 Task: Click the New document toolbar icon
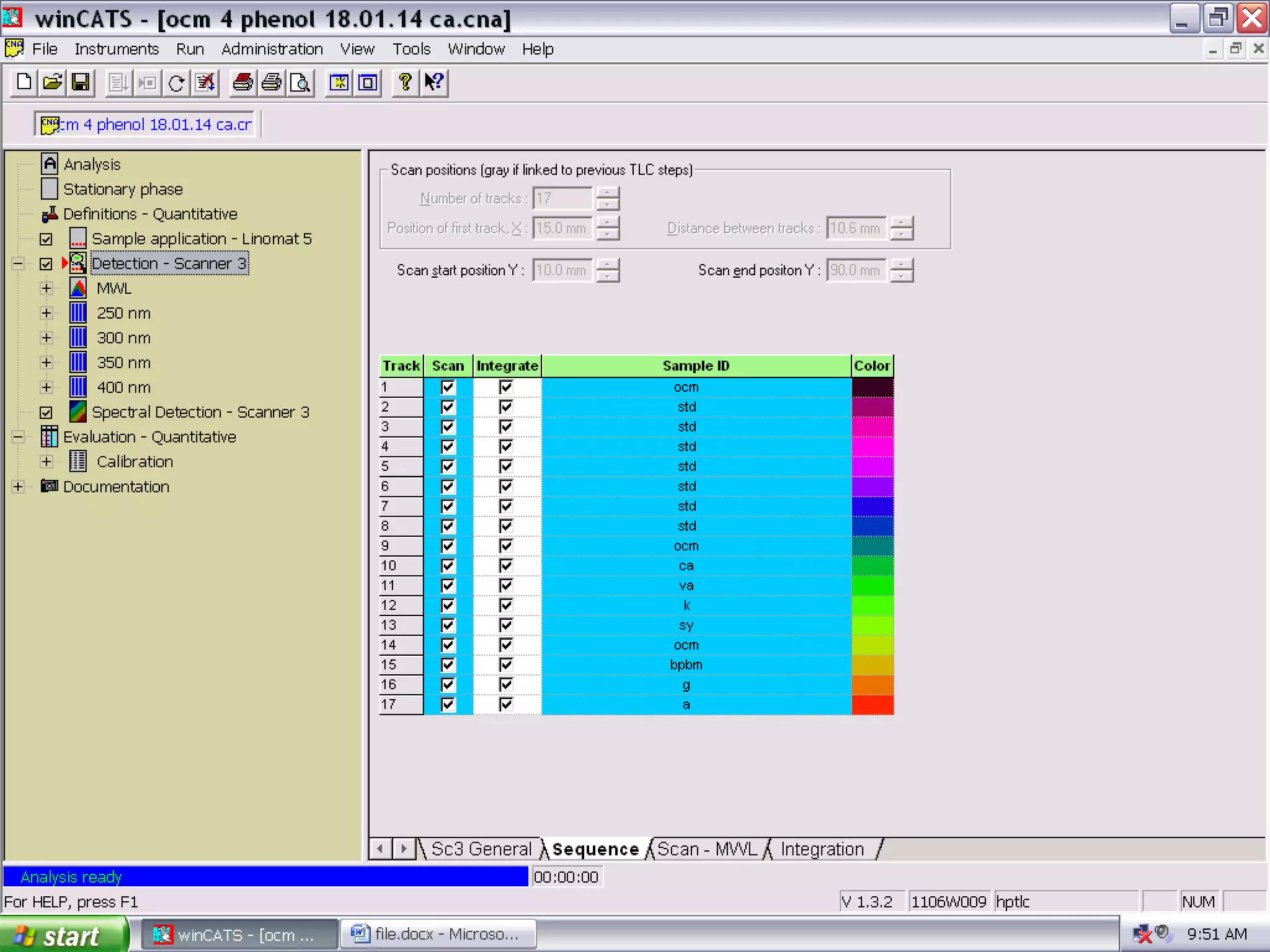click(24, 82)
